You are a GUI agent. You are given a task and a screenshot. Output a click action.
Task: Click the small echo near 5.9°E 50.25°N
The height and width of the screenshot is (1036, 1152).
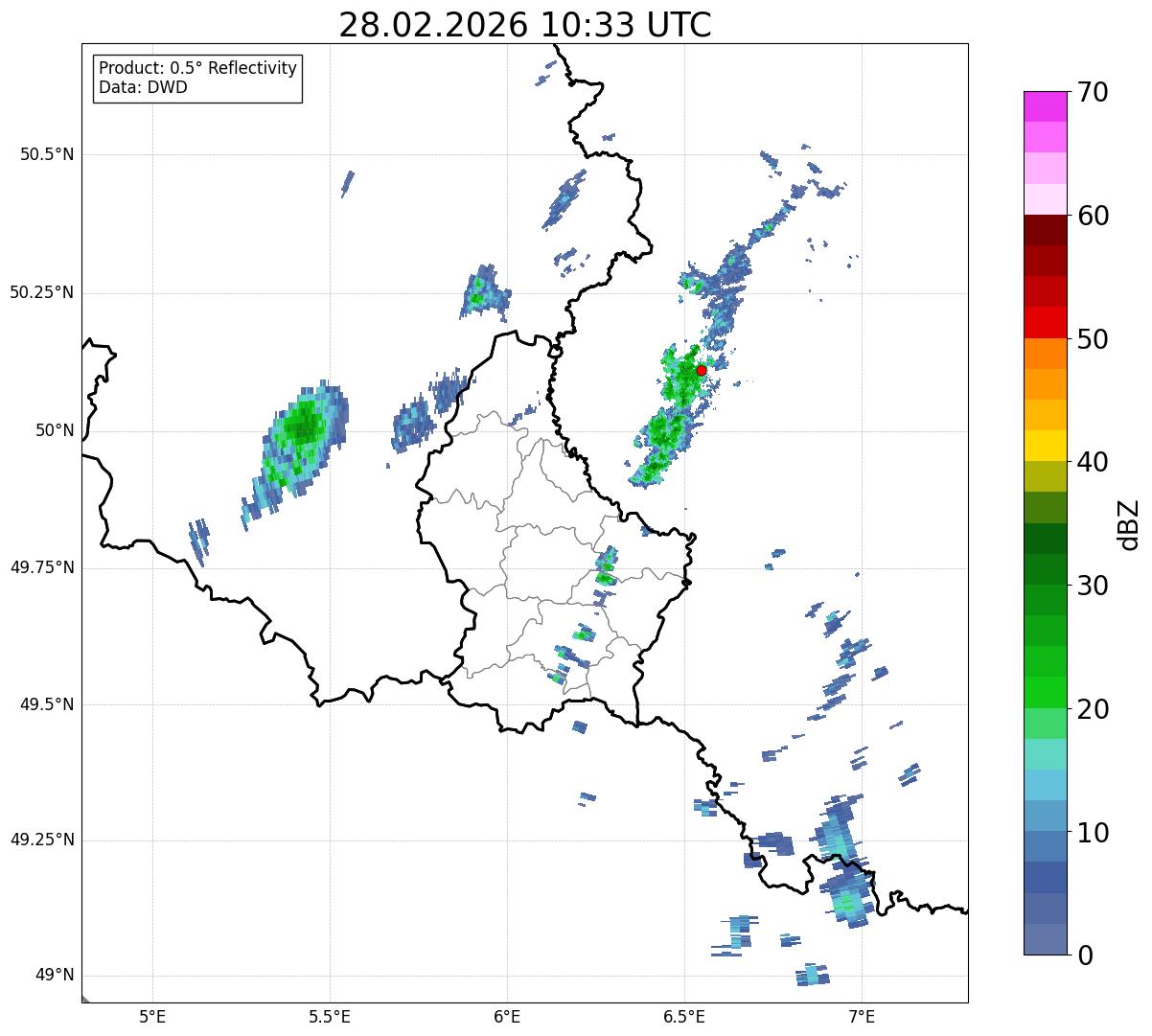pyautogui.click(x=484, y=291)
